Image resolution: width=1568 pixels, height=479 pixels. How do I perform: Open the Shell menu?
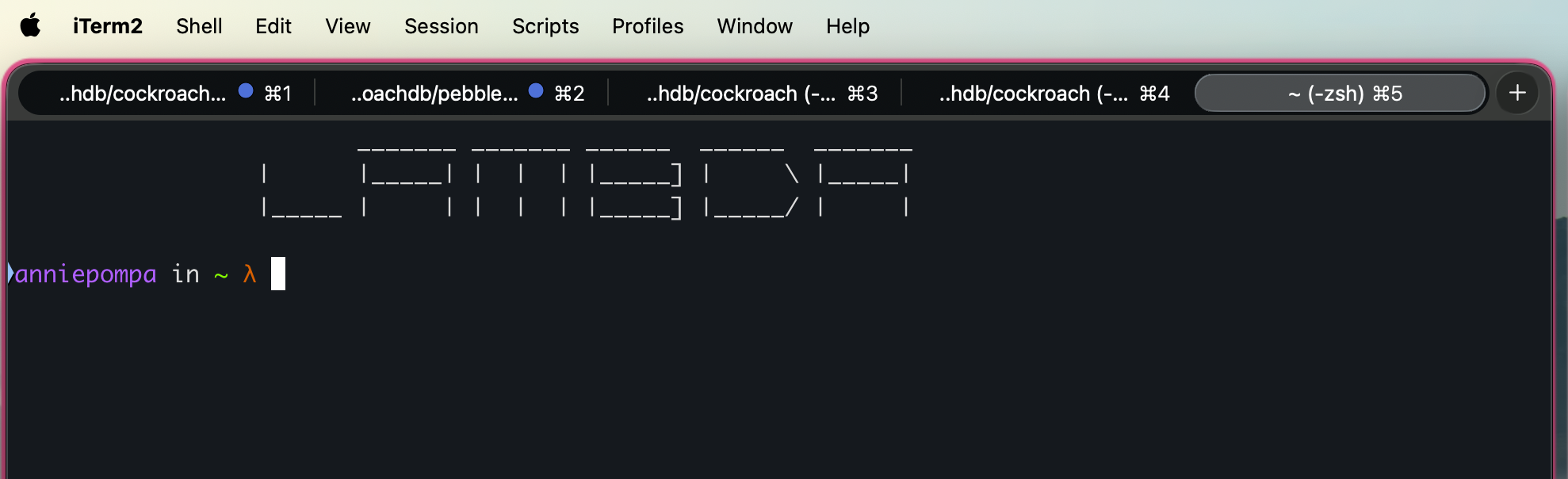click(x=199, y=26)
